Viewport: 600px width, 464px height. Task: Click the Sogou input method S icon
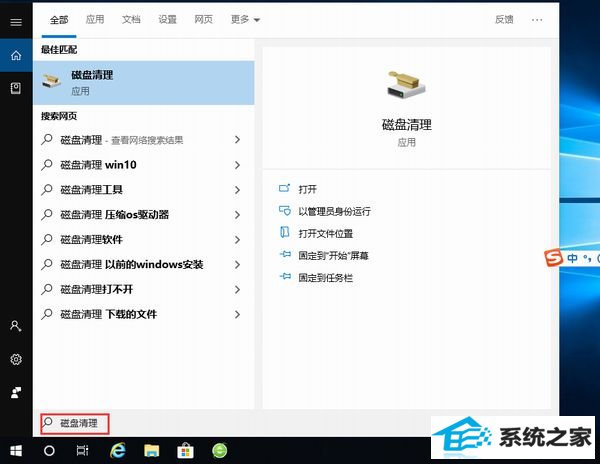pyautogui.click(x=553, y=257)
